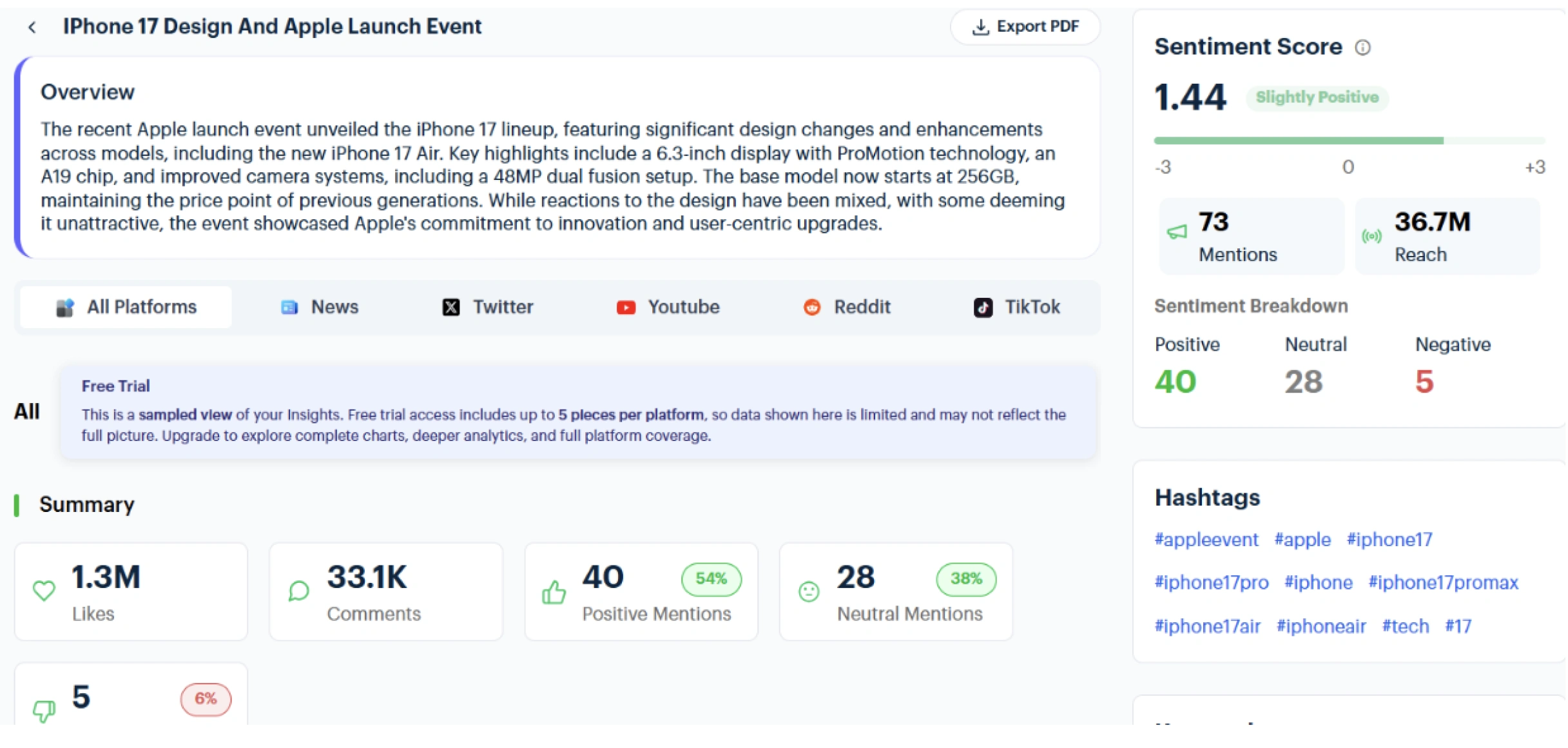Click the X Twitter logo icon
The image size is (1568, 748).
coord(451,308)
